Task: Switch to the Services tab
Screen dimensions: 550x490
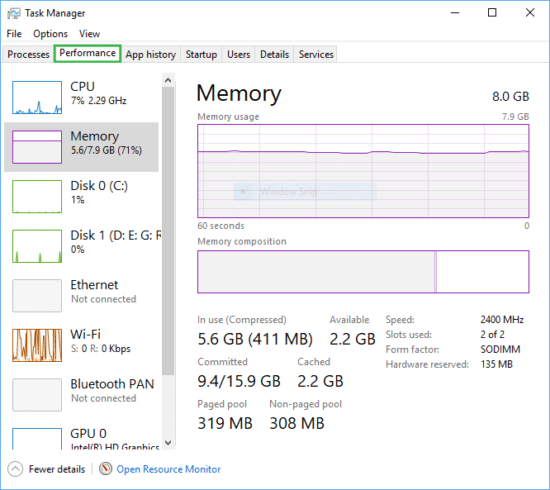Action: (x=316, y=54)
